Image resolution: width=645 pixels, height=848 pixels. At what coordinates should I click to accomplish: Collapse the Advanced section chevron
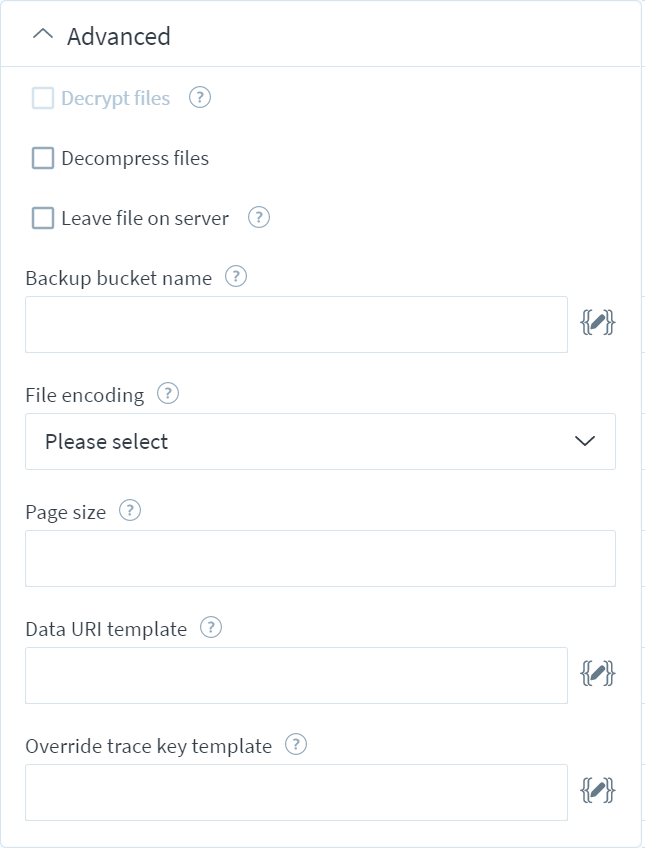(x=43, y=35)
